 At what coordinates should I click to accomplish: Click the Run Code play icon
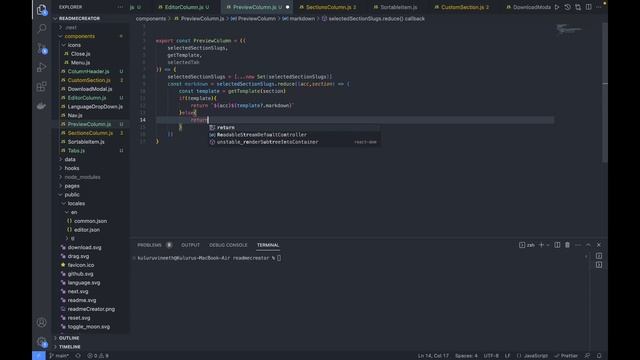pos(557,7)
